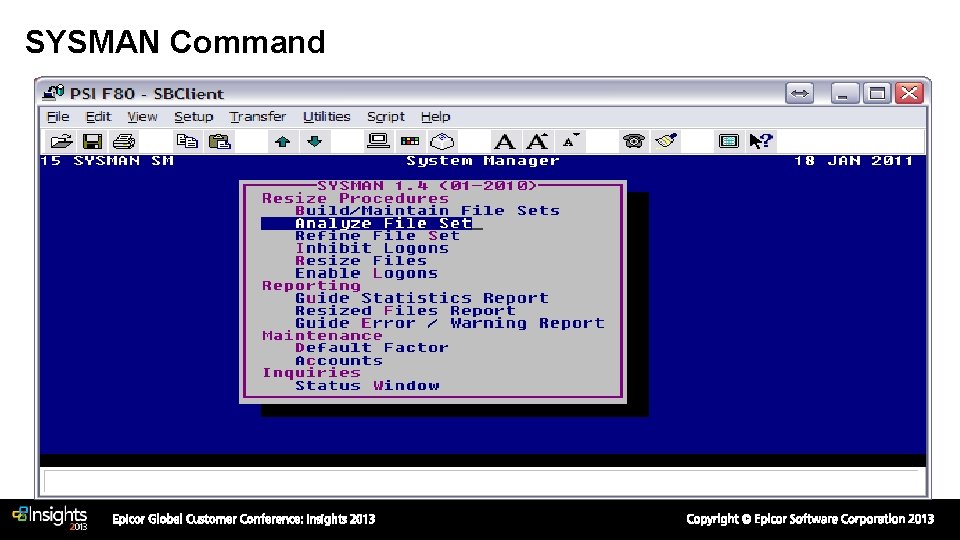Click the Copy toolbar icon
This screenshot has height=540, width=960.
pos(187,141)
